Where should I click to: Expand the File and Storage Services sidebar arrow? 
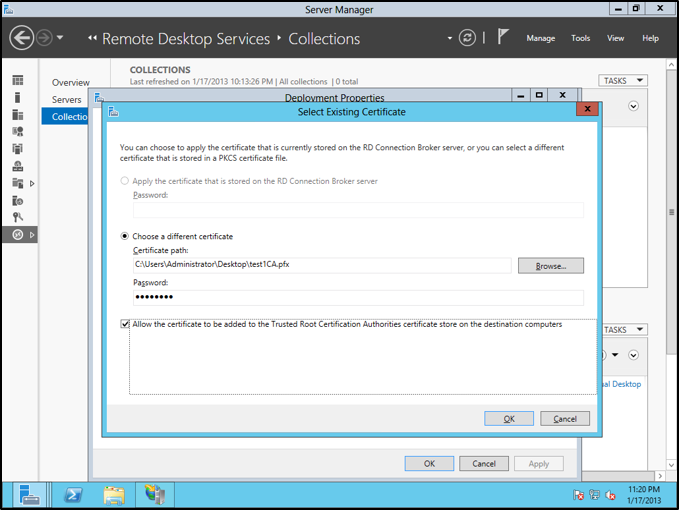[x=32, y=183]
